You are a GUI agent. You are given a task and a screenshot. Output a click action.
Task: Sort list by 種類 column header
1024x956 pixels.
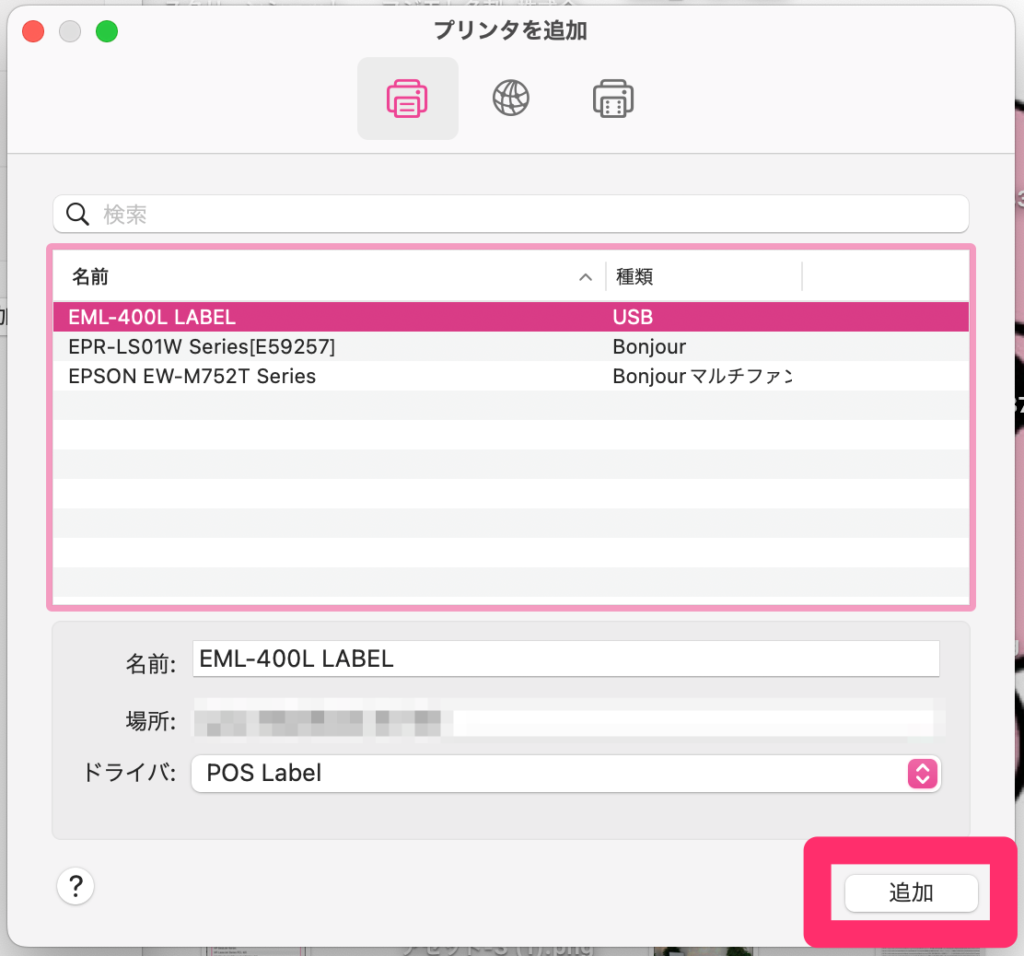635,277
